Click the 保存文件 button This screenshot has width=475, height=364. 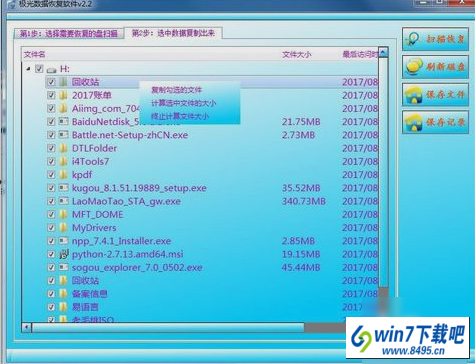click(x=435, y=94)
